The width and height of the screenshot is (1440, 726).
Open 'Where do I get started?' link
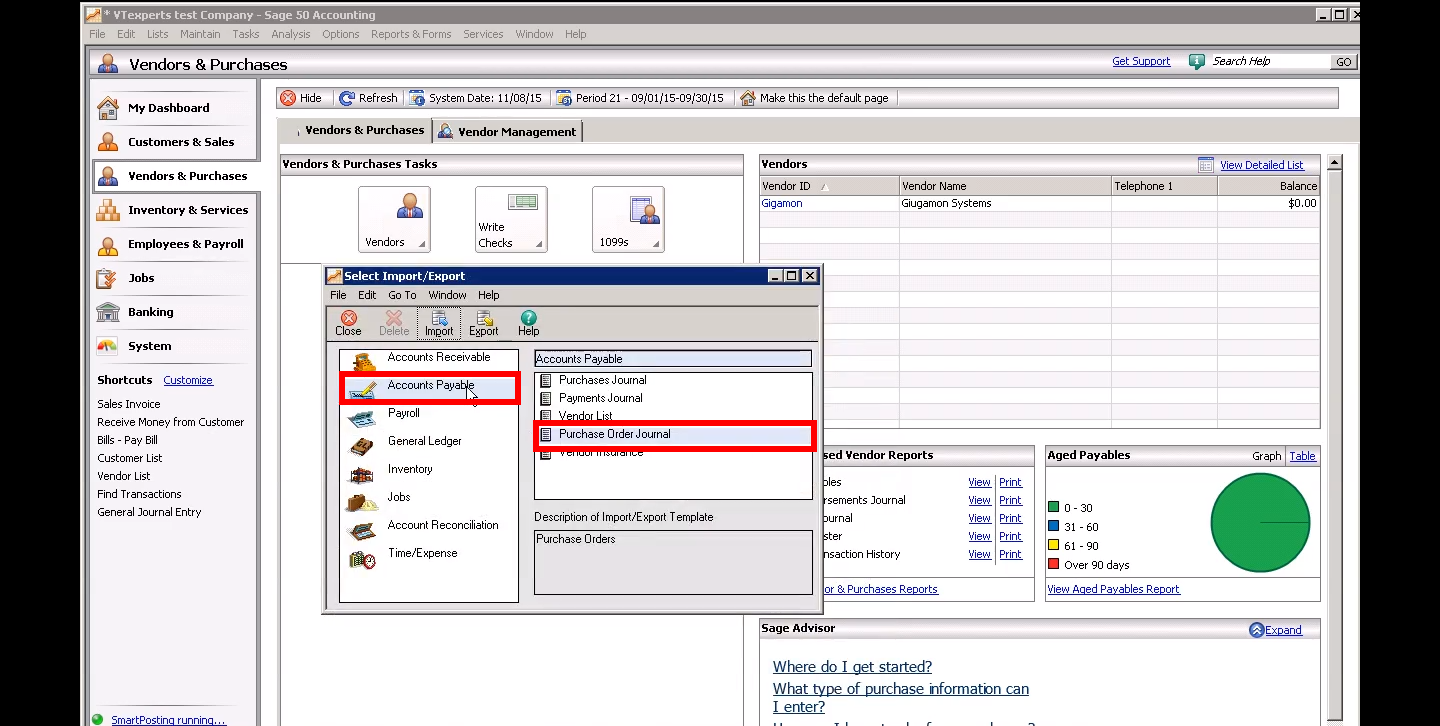(x=852, y=667)
